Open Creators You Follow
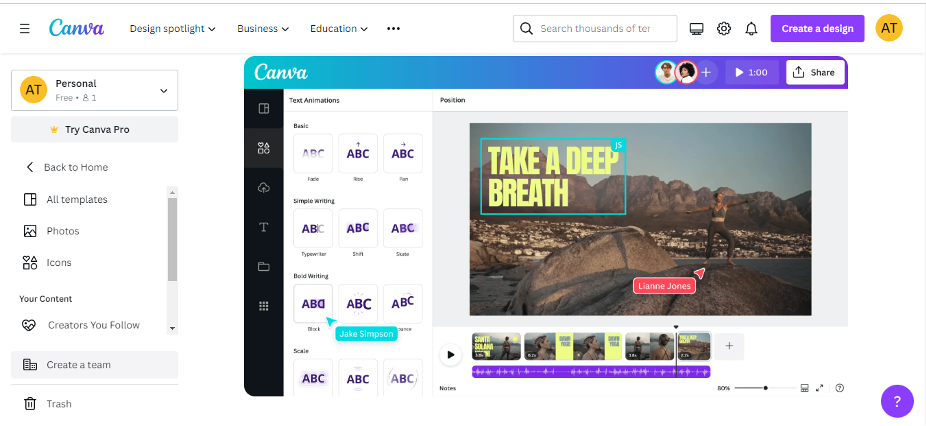Viewport: 926px width, 426px height. [81, 325]
